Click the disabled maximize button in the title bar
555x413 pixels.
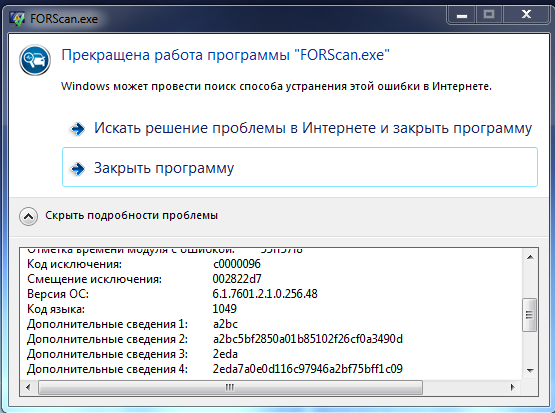(x=489, y=15)
